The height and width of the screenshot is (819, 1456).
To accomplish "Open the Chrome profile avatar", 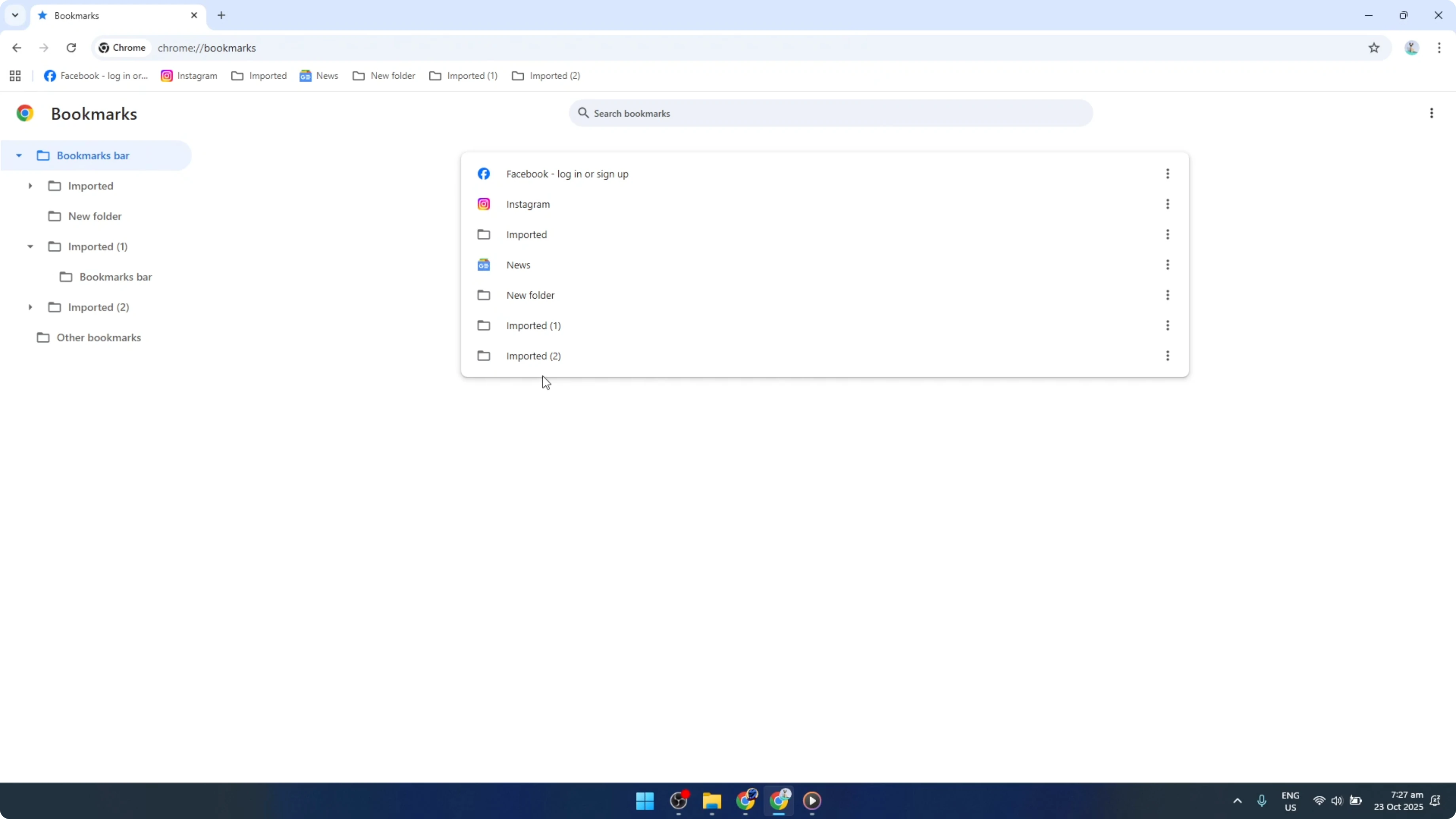I will 1411,47.
